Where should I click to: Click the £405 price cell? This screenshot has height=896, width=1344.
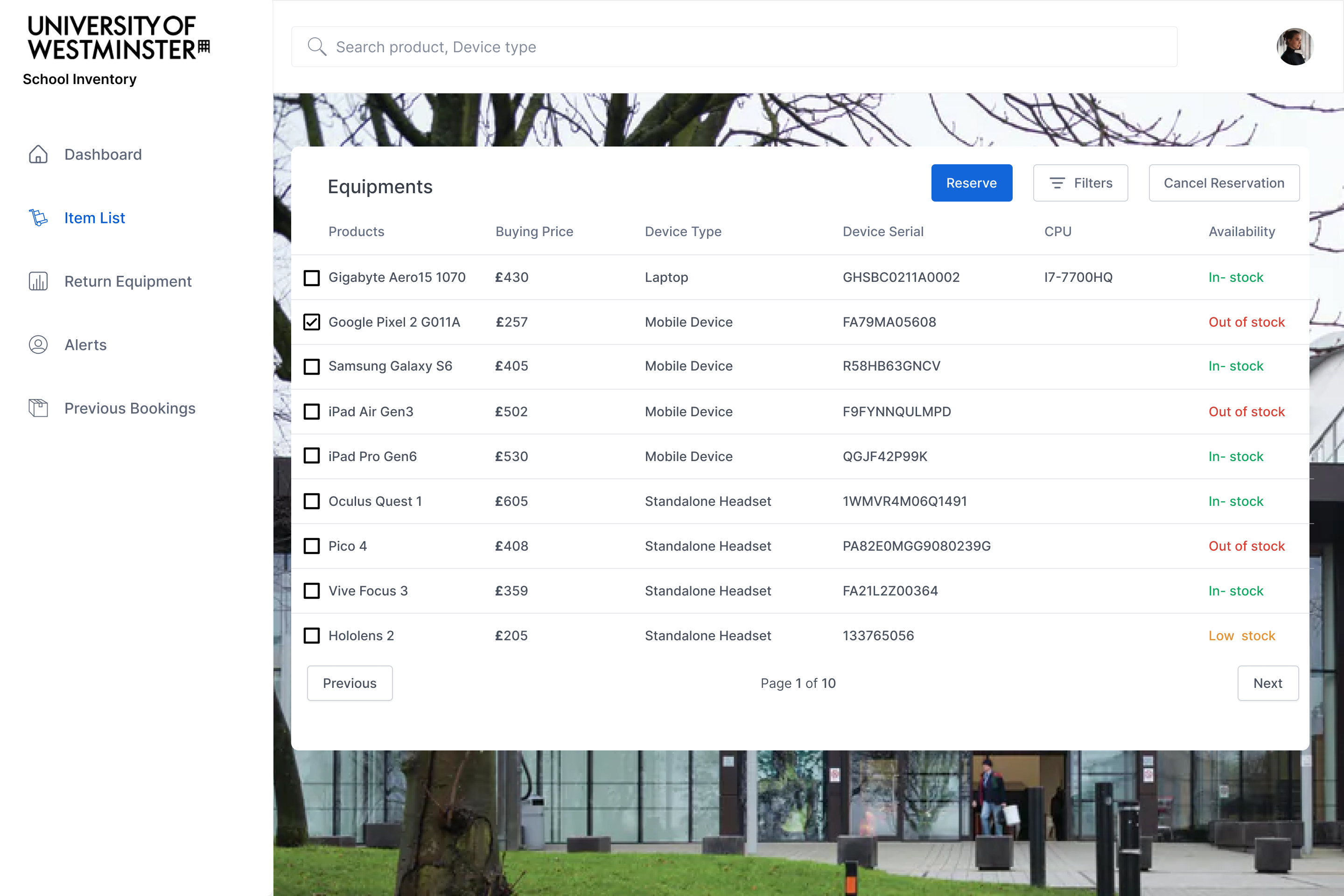pyautogui.click(x=511, y=366)
